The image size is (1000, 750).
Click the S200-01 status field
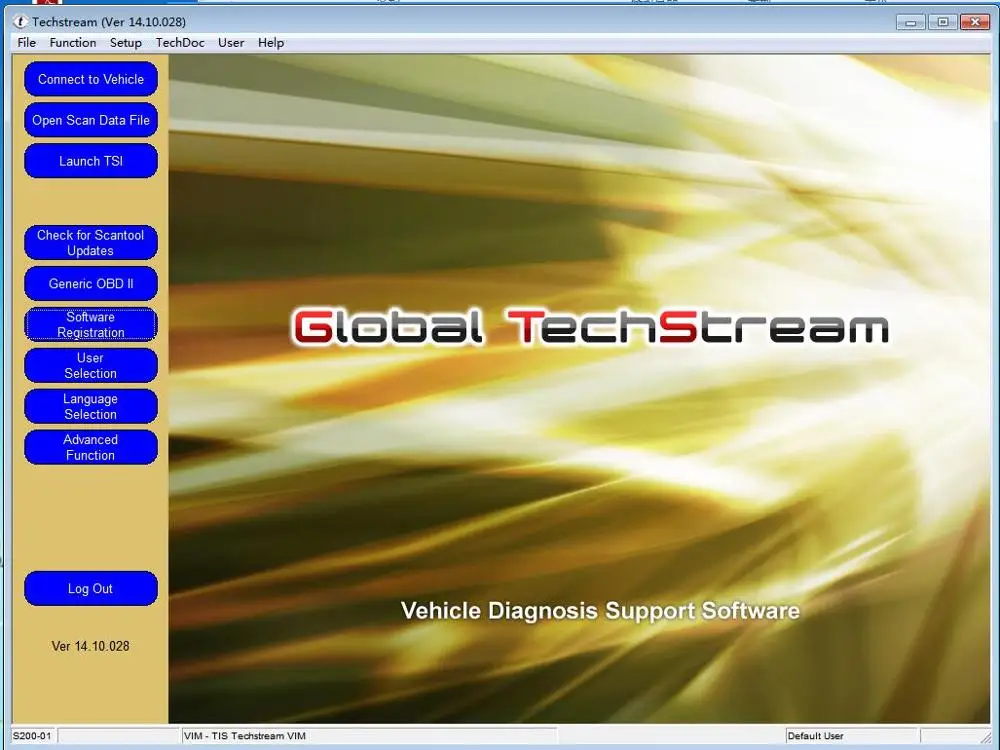coord(33,735)
